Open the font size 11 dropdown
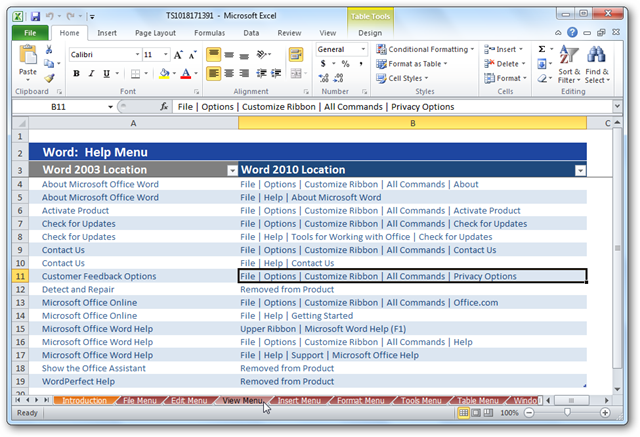Viewport: 640px width, 437px height. [165, 54]
